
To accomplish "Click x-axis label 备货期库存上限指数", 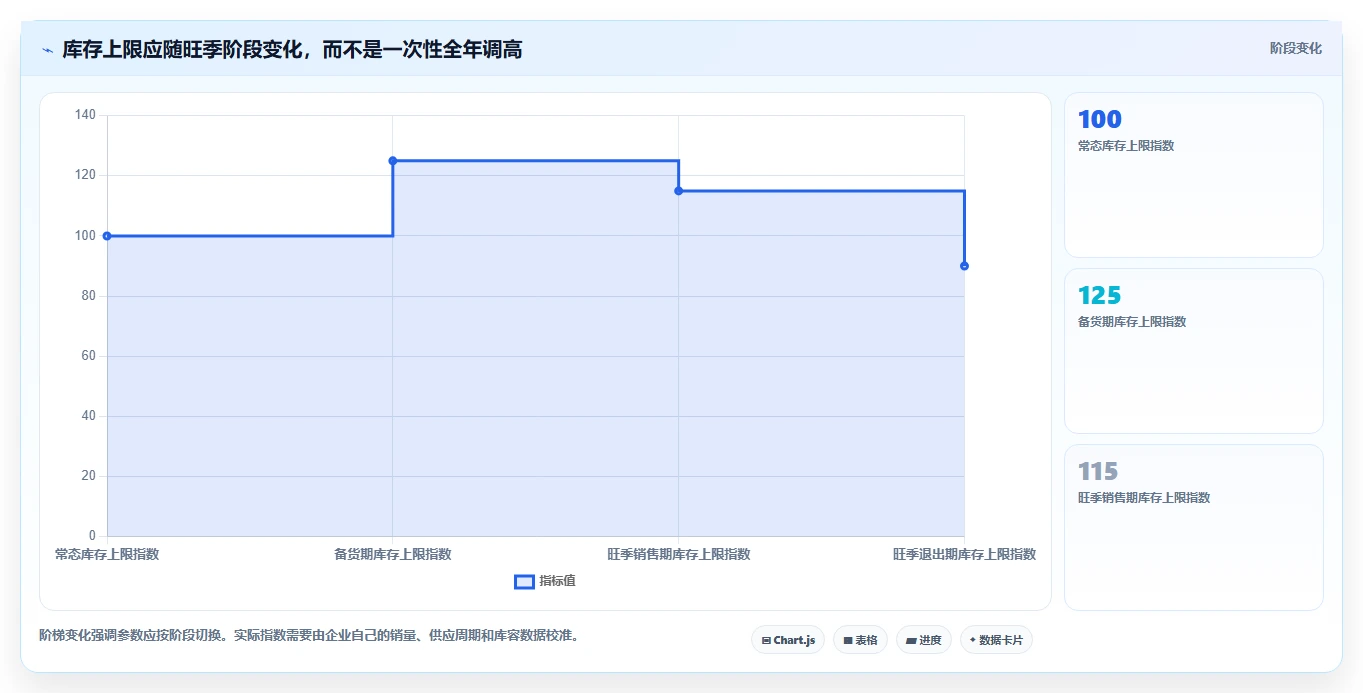I will (x=393, y=554).
